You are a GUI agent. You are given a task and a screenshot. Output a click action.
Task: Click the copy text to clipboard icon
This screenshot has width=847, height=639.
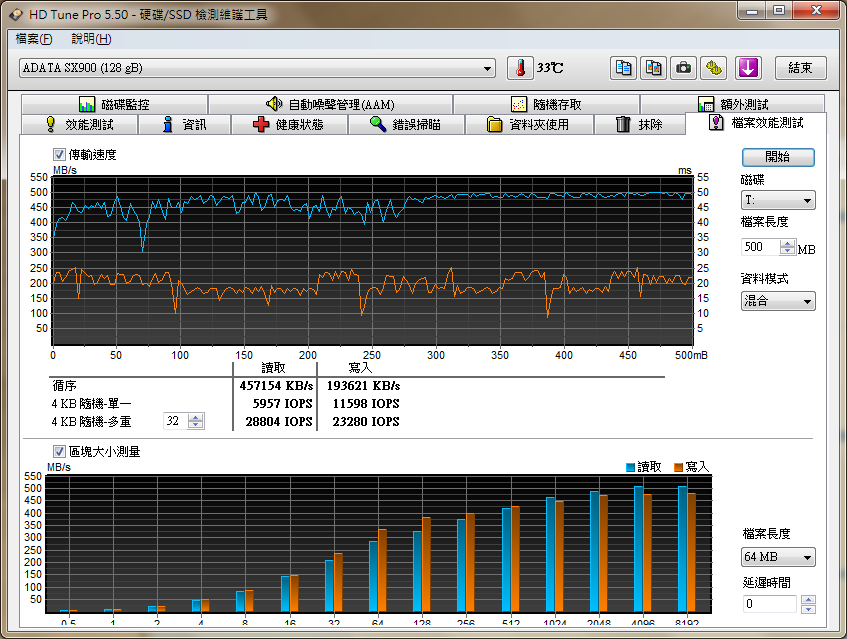coord(624,68)
